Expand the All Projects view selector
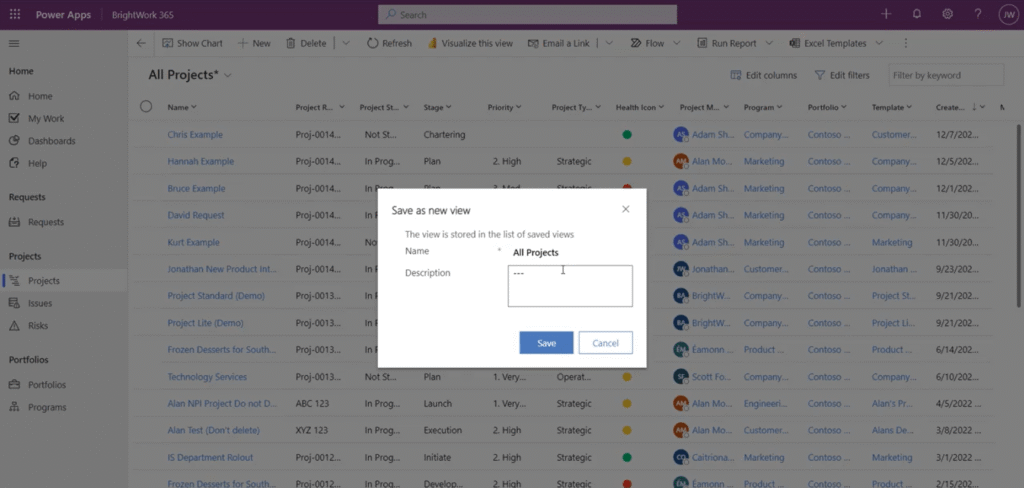Viewport: 1024px width, 488px height. (228, 75)
